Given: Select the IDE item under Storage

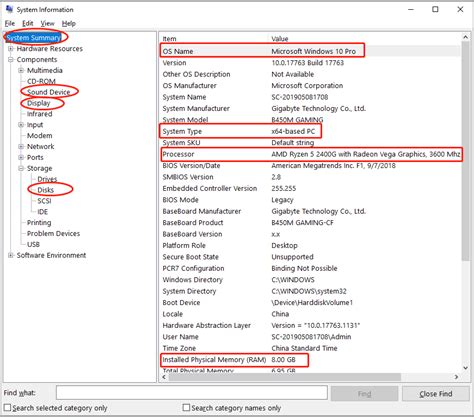Looking at the screenshot, I should pos(43,212).
